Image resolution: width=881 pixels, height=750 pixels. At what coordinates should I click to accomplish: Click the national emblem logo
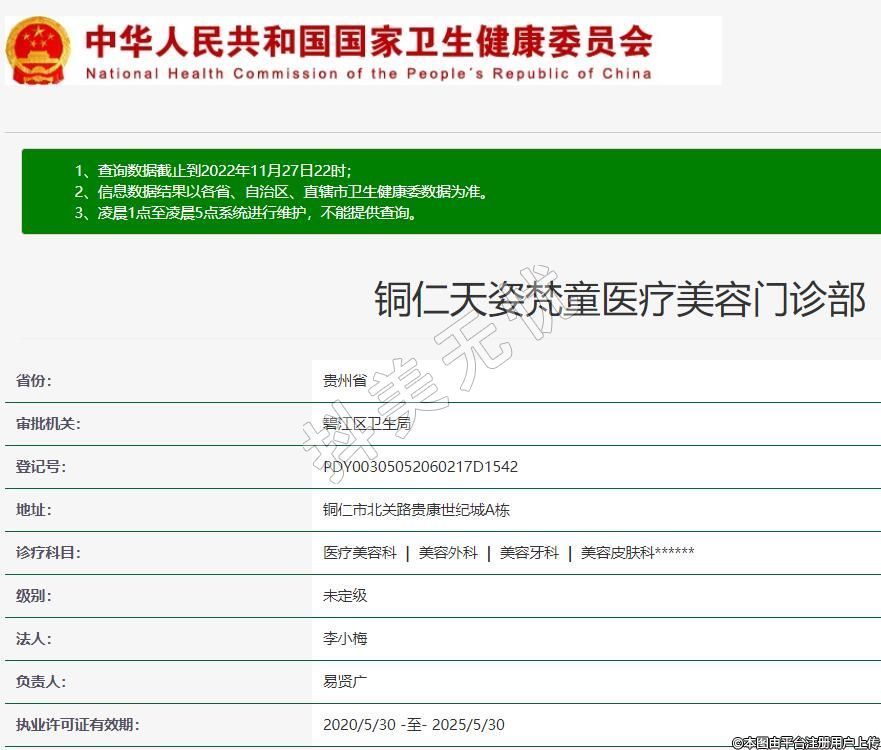coord(38,50)
